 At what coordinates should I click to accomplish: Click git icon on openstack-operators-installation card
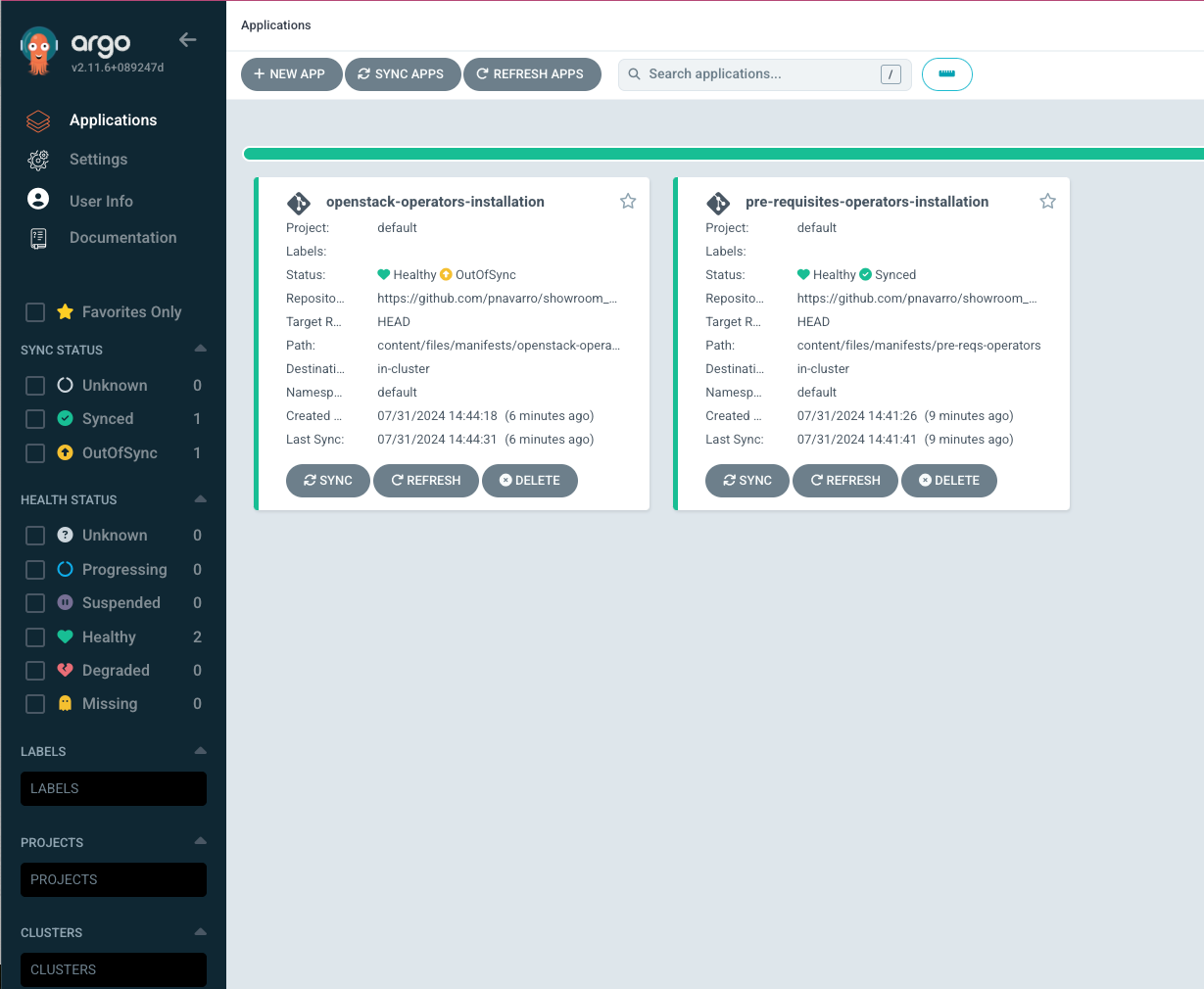299,203
